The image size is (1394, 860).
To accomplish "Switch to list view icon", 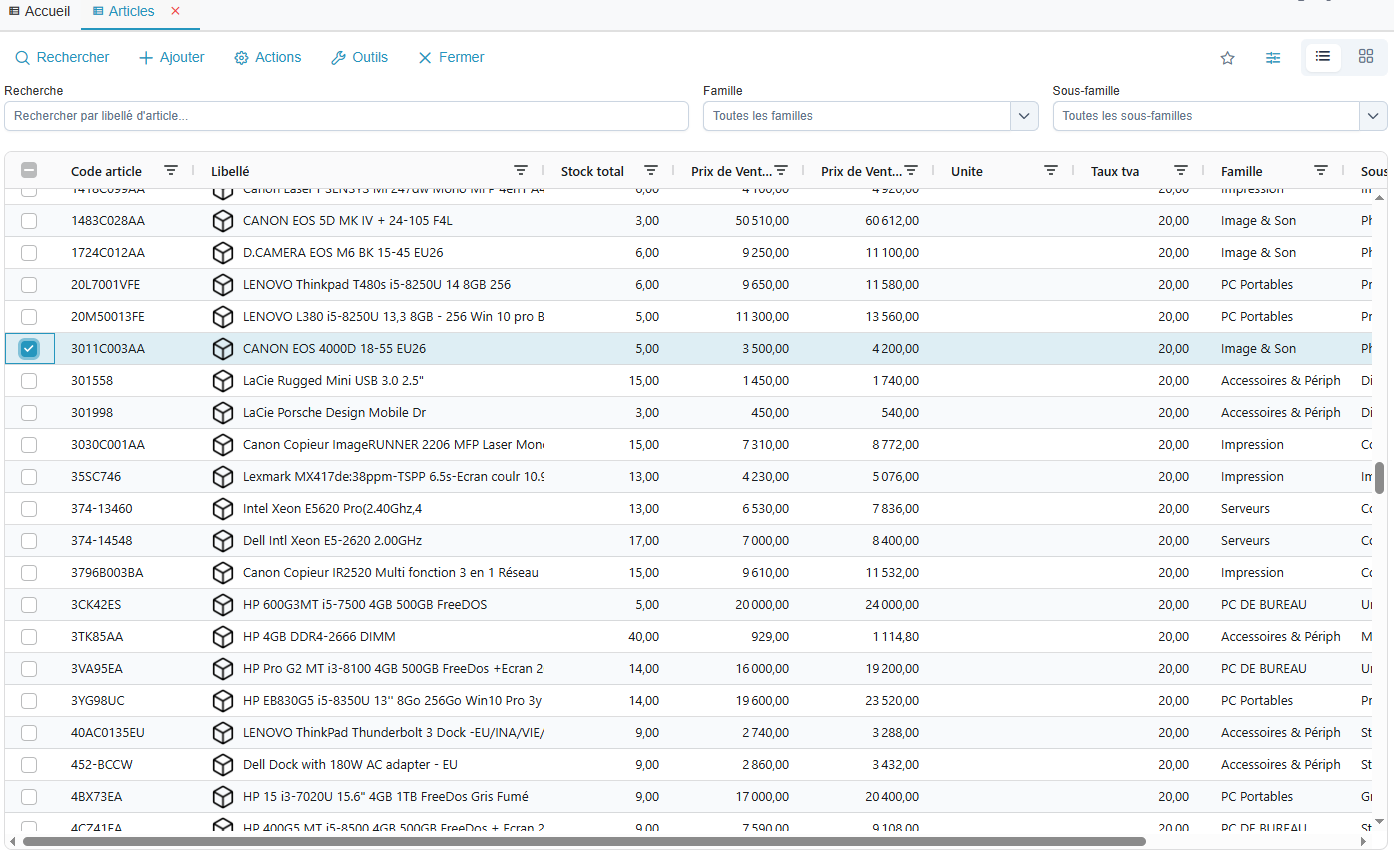I will point(1322,57).
